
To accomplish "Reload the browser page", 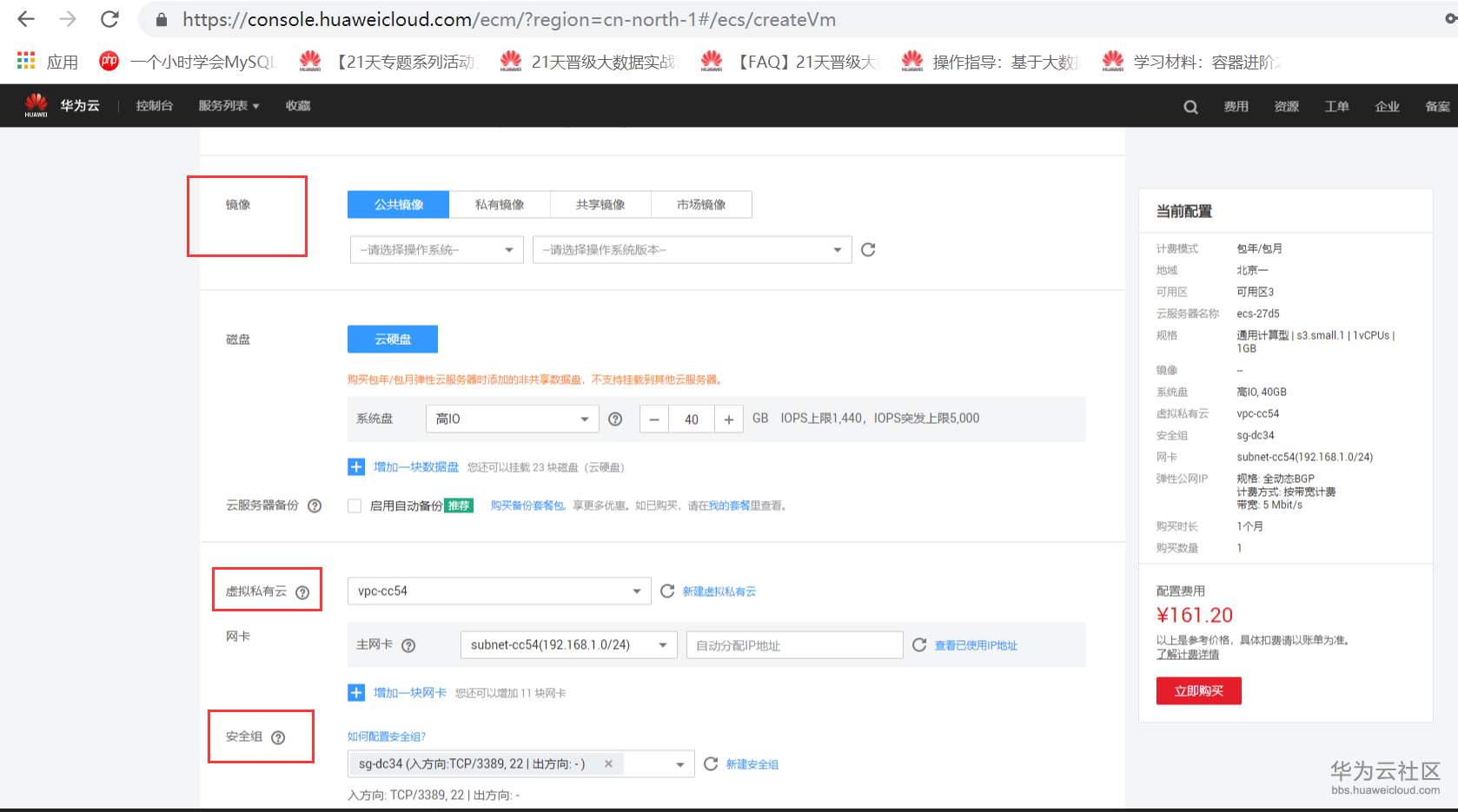I will 109,19.
